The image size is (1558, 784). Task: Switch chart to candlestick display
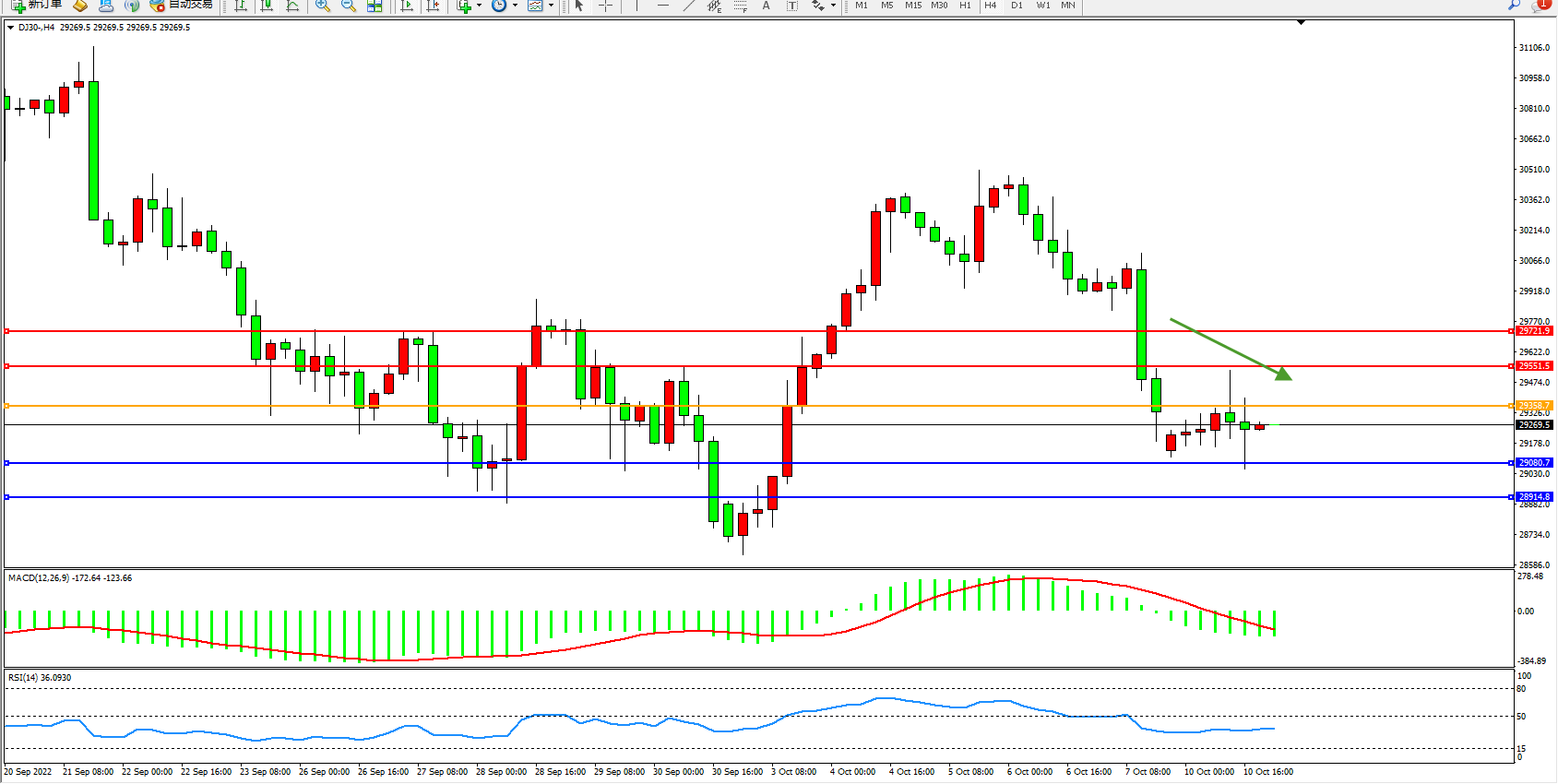coord(267,6)
